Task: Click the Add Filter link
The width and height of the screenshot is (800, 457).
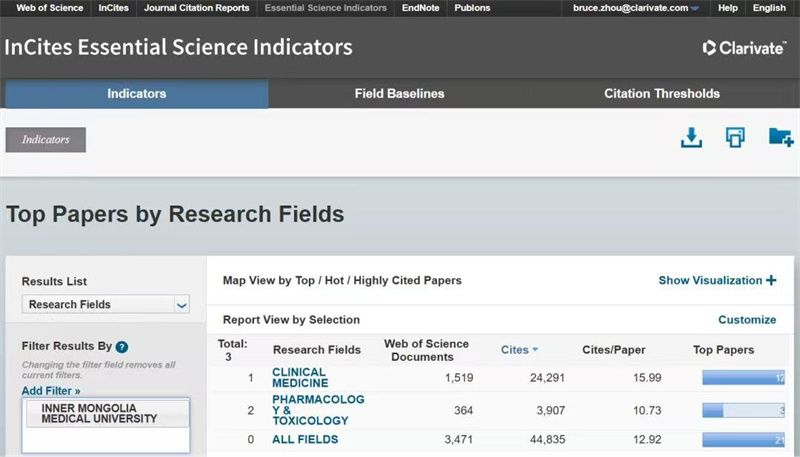Action: pos(50,391)
